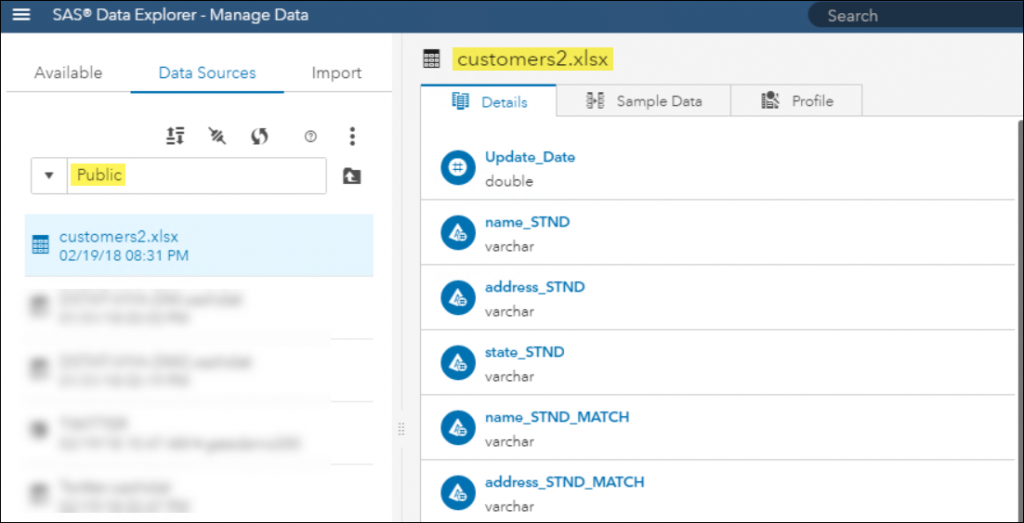Click the character icon for address_STND
This screenshot has height=523, width=1024.
pos(458,298)
